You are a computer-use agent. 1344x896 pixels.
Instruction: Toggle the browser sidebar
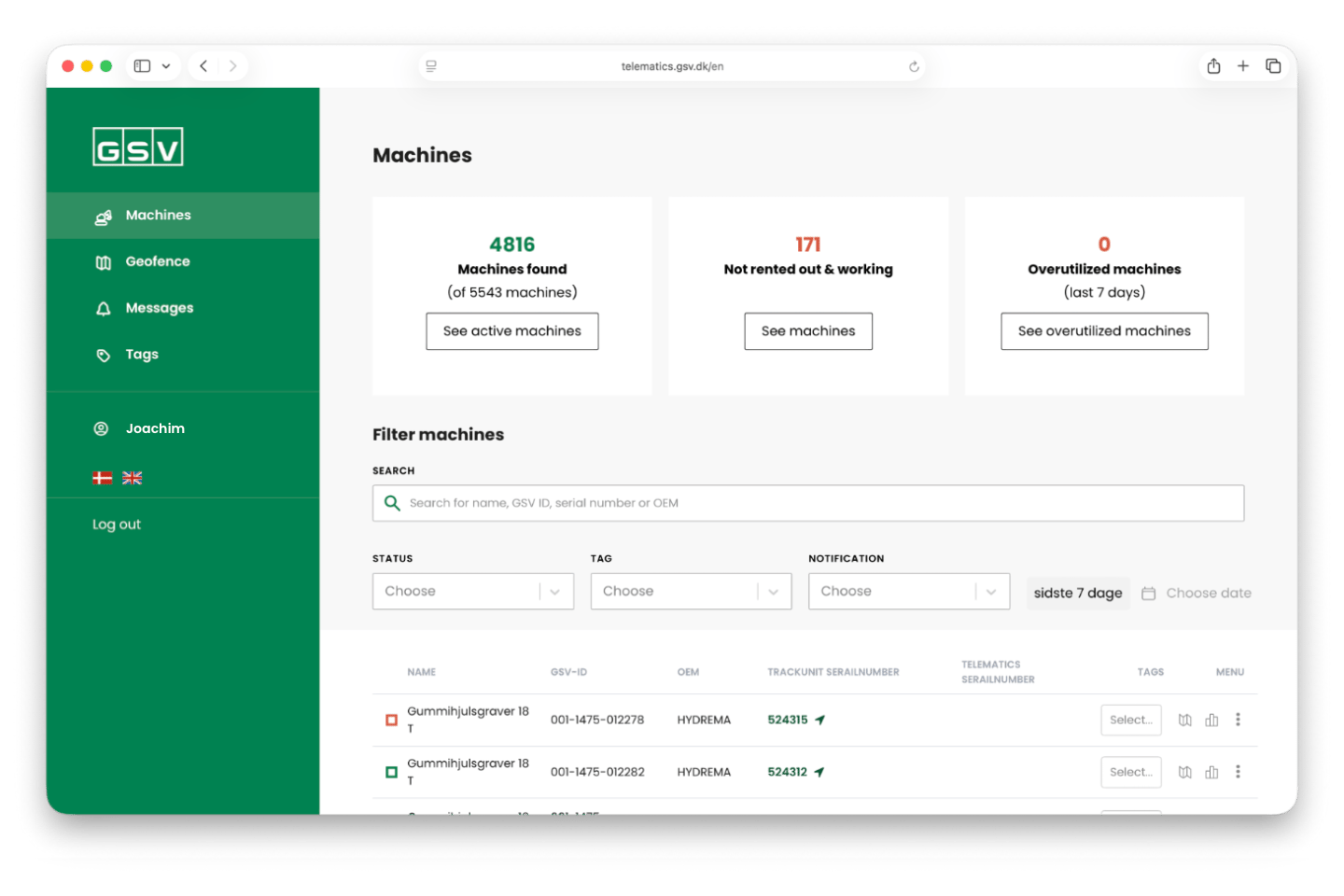143,66
